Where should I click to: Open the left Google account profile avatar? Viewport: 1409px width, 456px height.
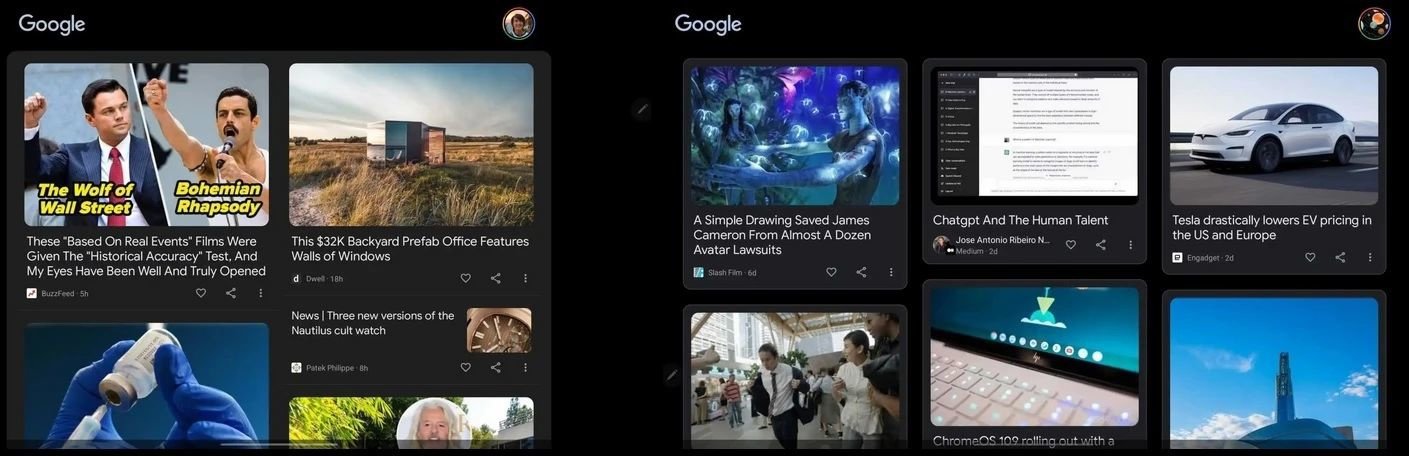[x=519, y=24]
